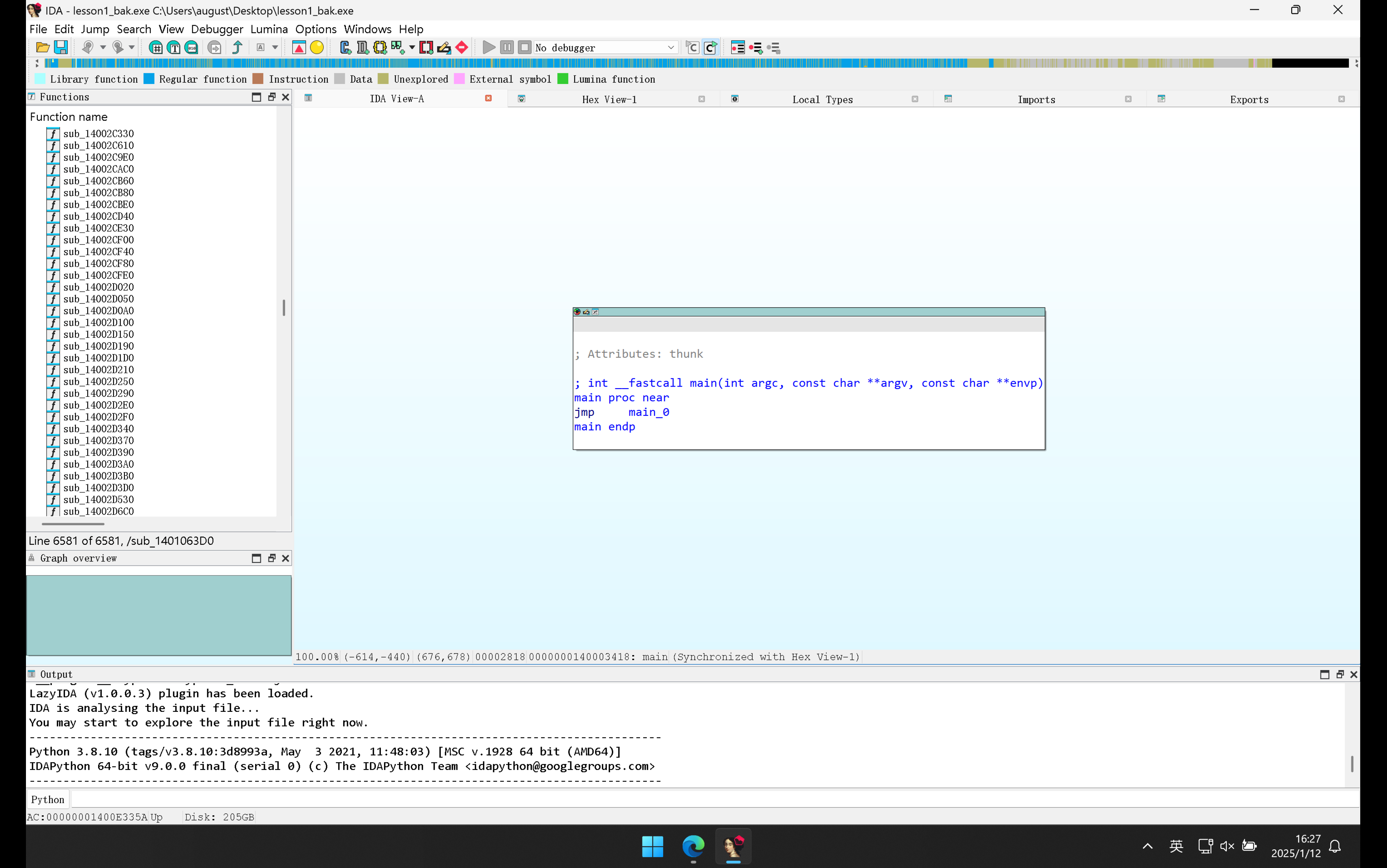The width and height of the screenshot is (1387, 868).
Task: Click the yellow circle icon in toolbar
Action: pyautogui.click(x=317, y=47)
